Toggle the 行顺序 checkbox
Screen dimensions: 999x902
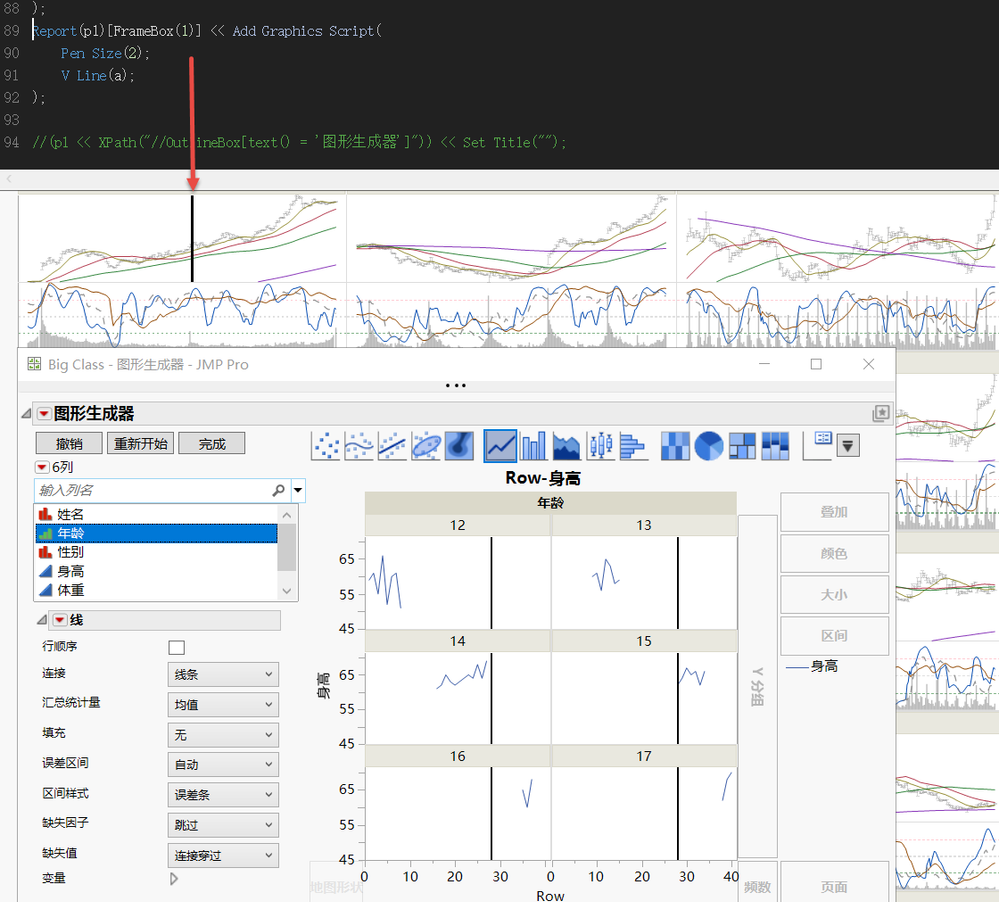coord(177,647)
